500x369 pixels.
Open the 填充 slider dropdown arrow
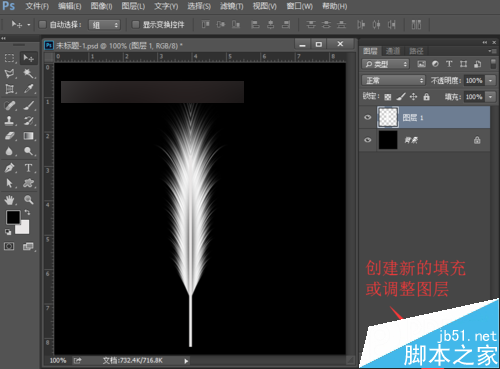click(x=490, y=97)
